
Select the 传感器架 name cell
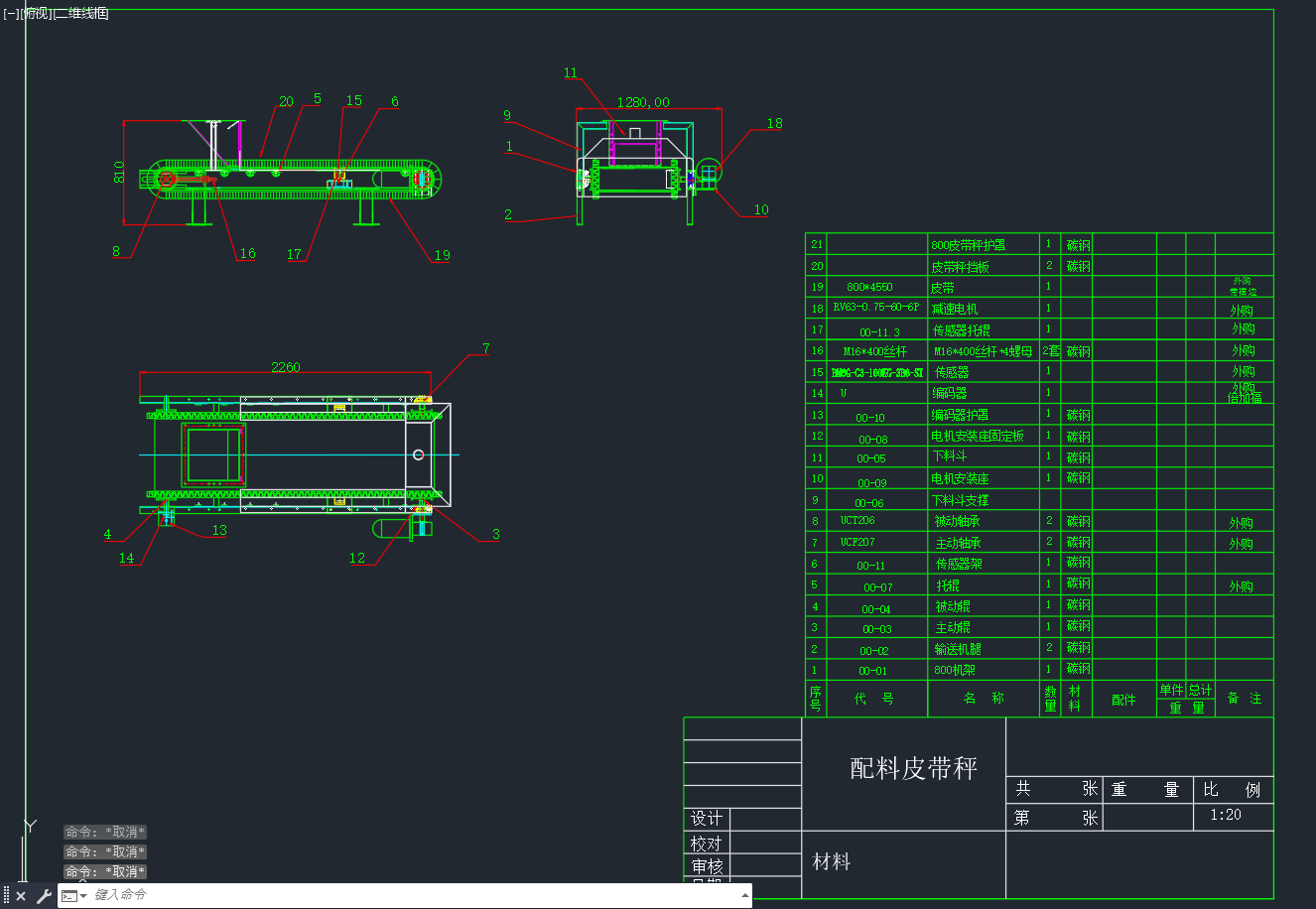click(959, 564)
